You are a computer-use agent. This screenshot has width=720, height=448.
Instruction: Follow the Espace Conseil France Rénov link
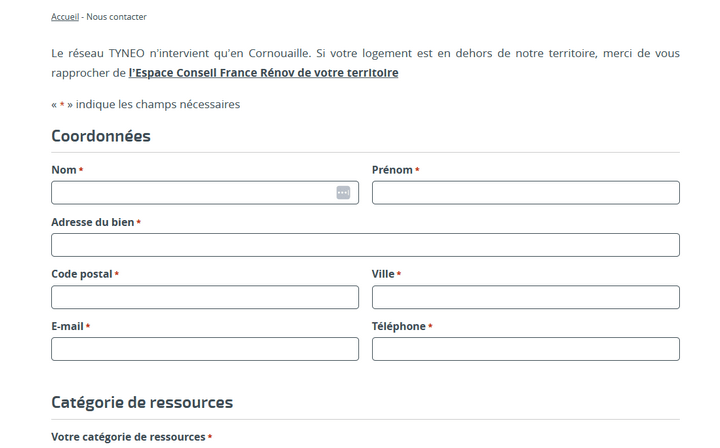coord(263,73)
